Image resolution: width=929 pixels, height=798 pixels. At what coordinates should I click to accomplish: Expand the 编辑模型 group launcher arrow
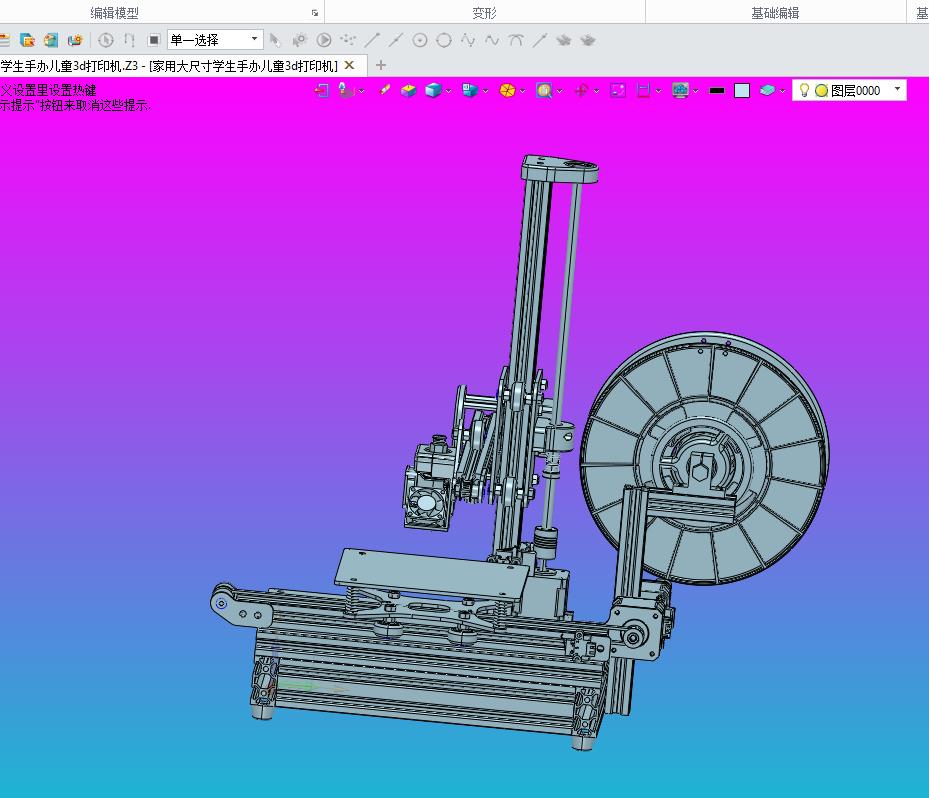point(315,12)
